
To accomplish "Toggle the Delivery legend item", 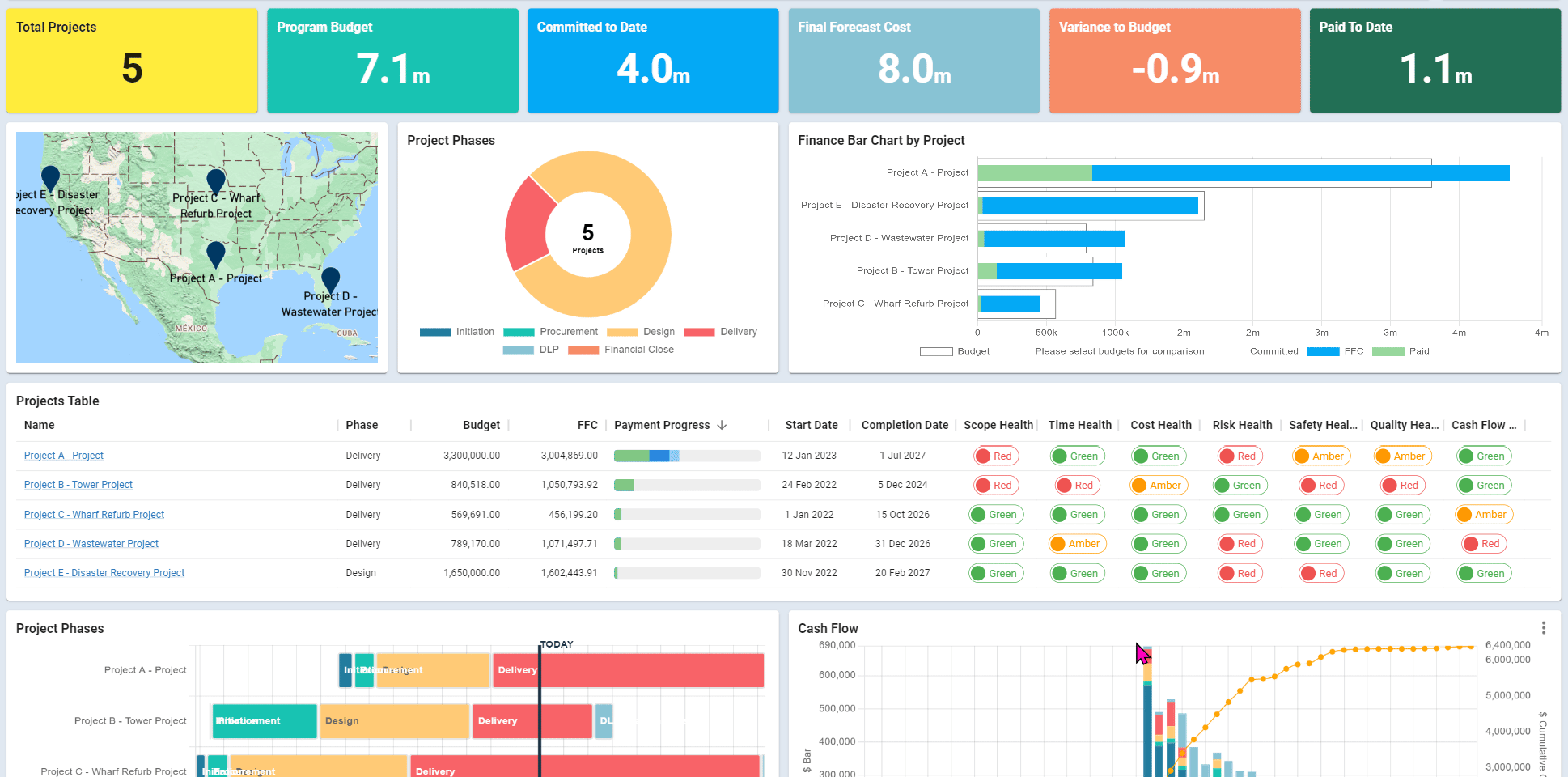I will tap(720, 332).
